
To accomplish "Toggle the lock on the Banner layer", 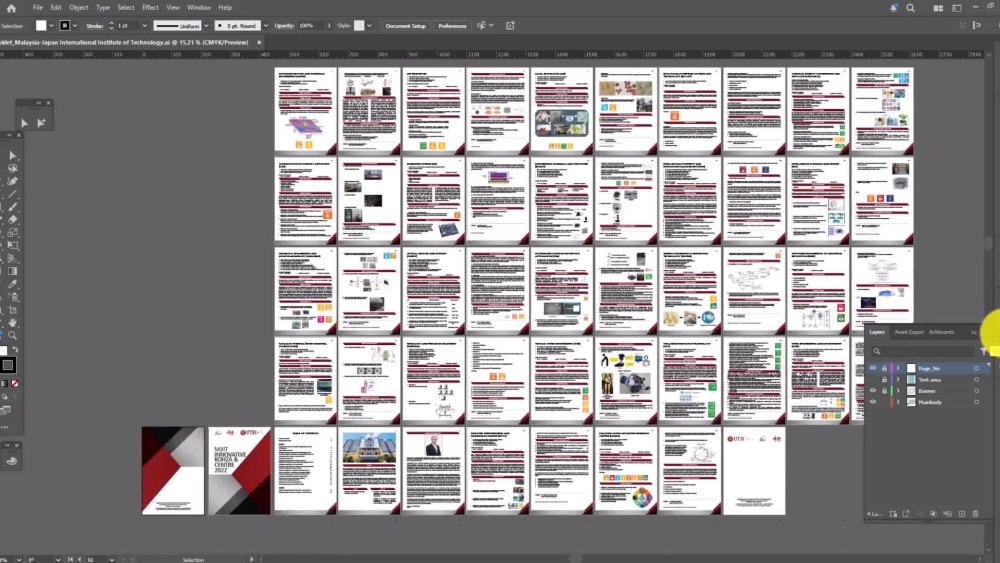I will (x=884, y=391).
